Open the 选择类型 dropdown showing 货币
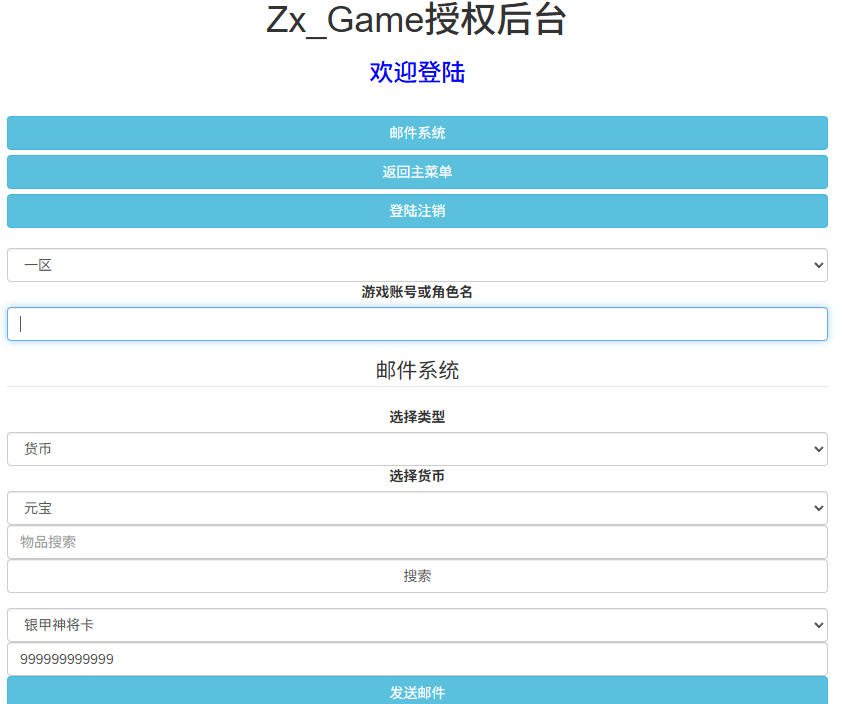Image resolution: width=842 pixels, height=704 pixels. pos(416,449)
